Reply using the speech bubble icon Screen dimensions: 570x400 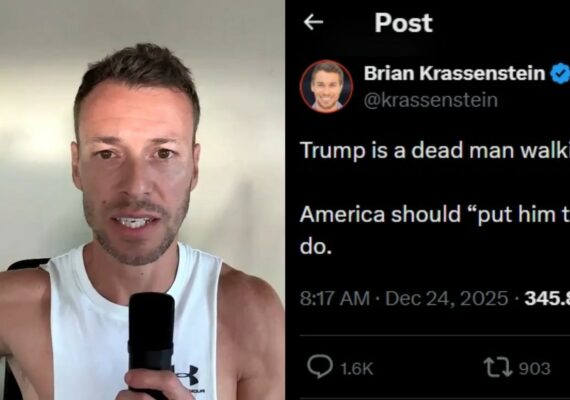pos(320,367)
